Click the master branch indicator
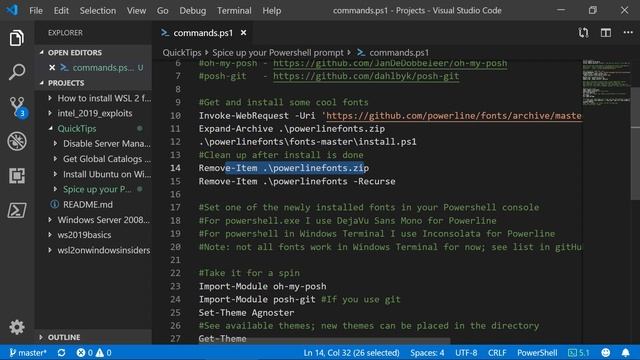 28,353
